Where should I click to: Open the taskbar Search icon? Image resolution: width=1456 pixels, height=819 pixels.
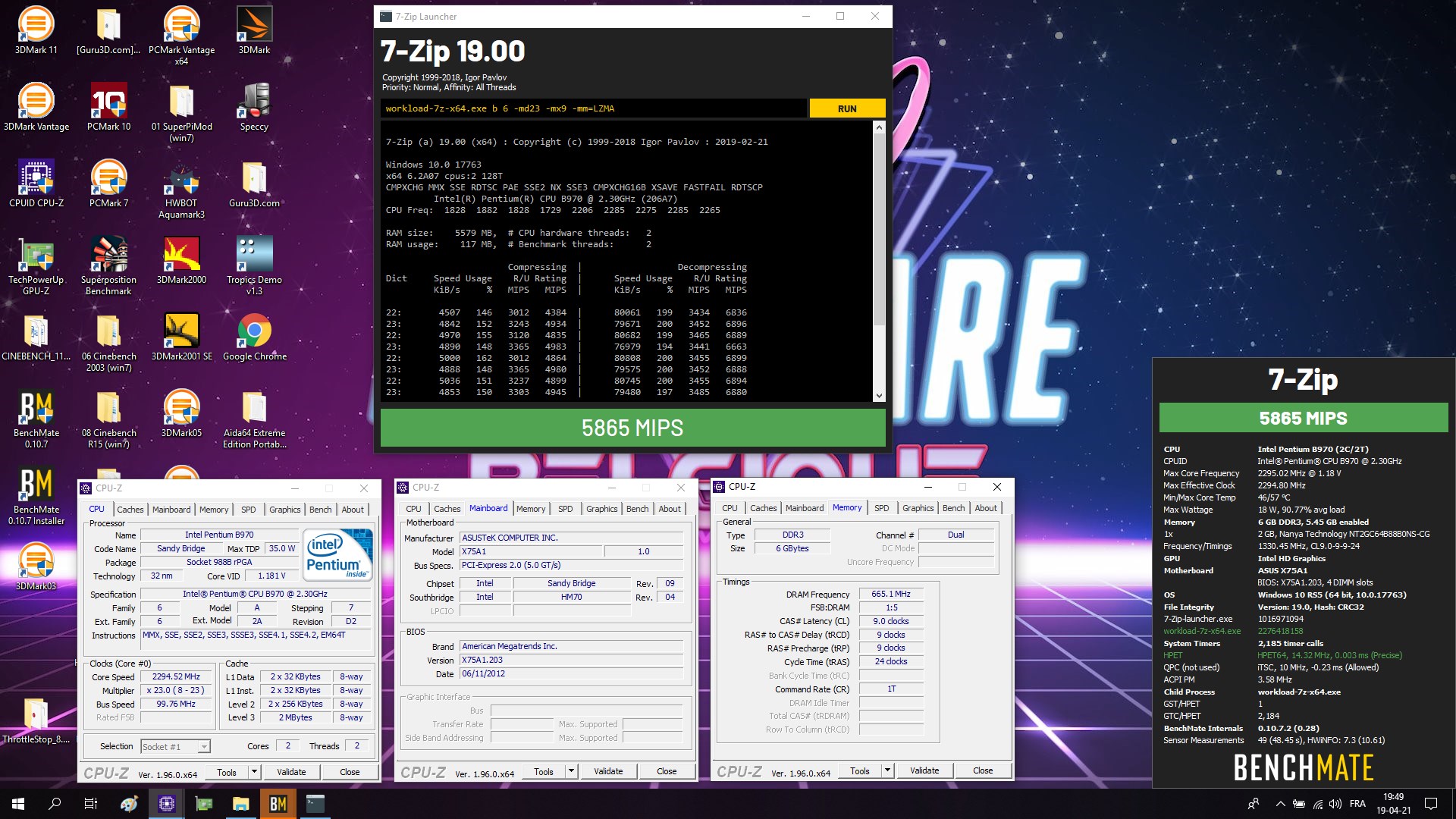(x=55, y=804)
